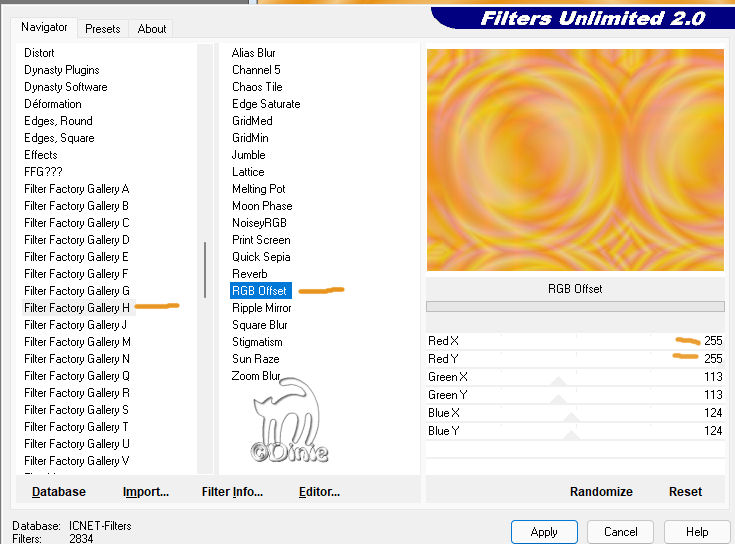Select Filter Factory Gallery M

click(77, 342)
